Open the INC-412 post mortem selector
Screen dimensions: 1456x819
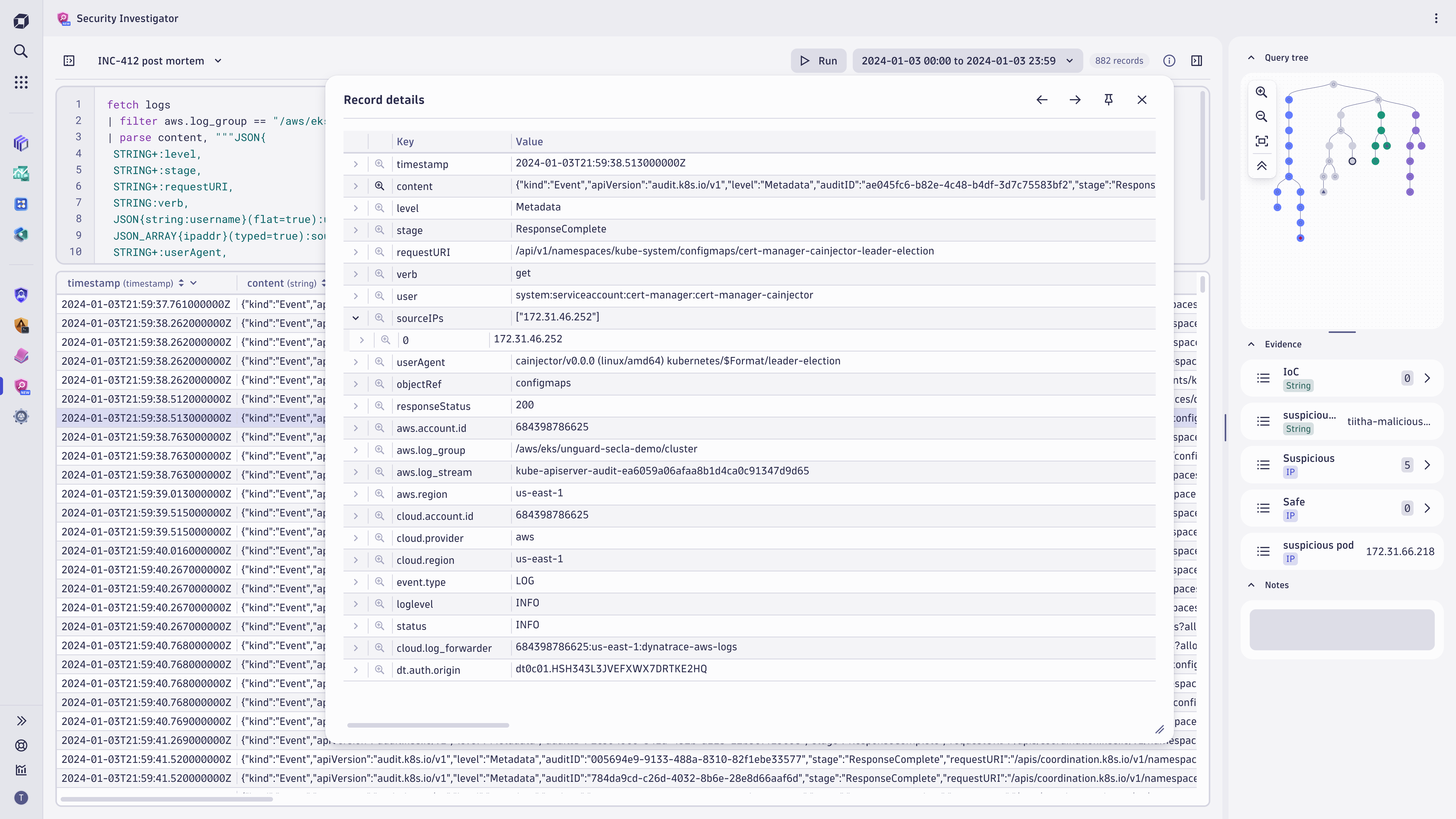click(218, 60)
